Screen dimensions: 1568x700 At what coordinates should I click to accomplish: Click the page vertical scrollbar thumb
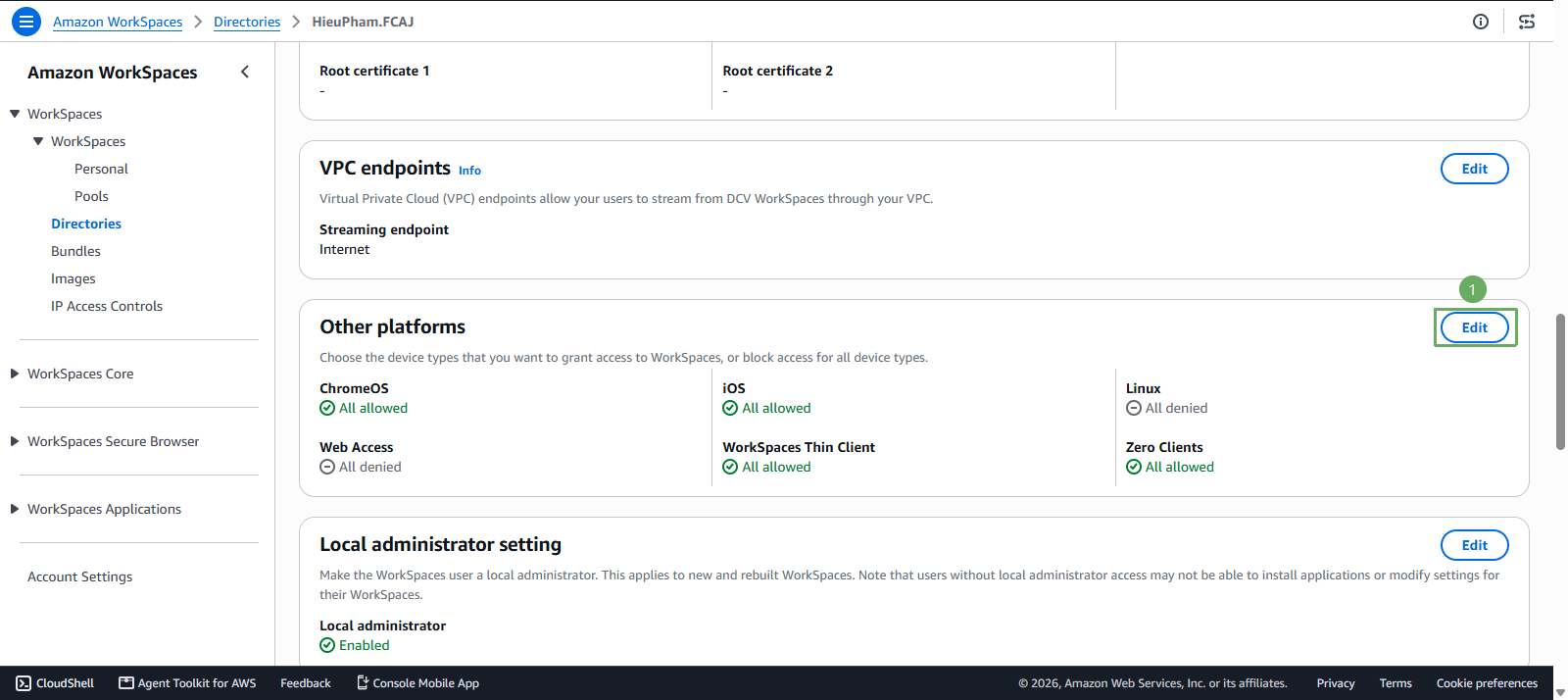[1560, 381]
